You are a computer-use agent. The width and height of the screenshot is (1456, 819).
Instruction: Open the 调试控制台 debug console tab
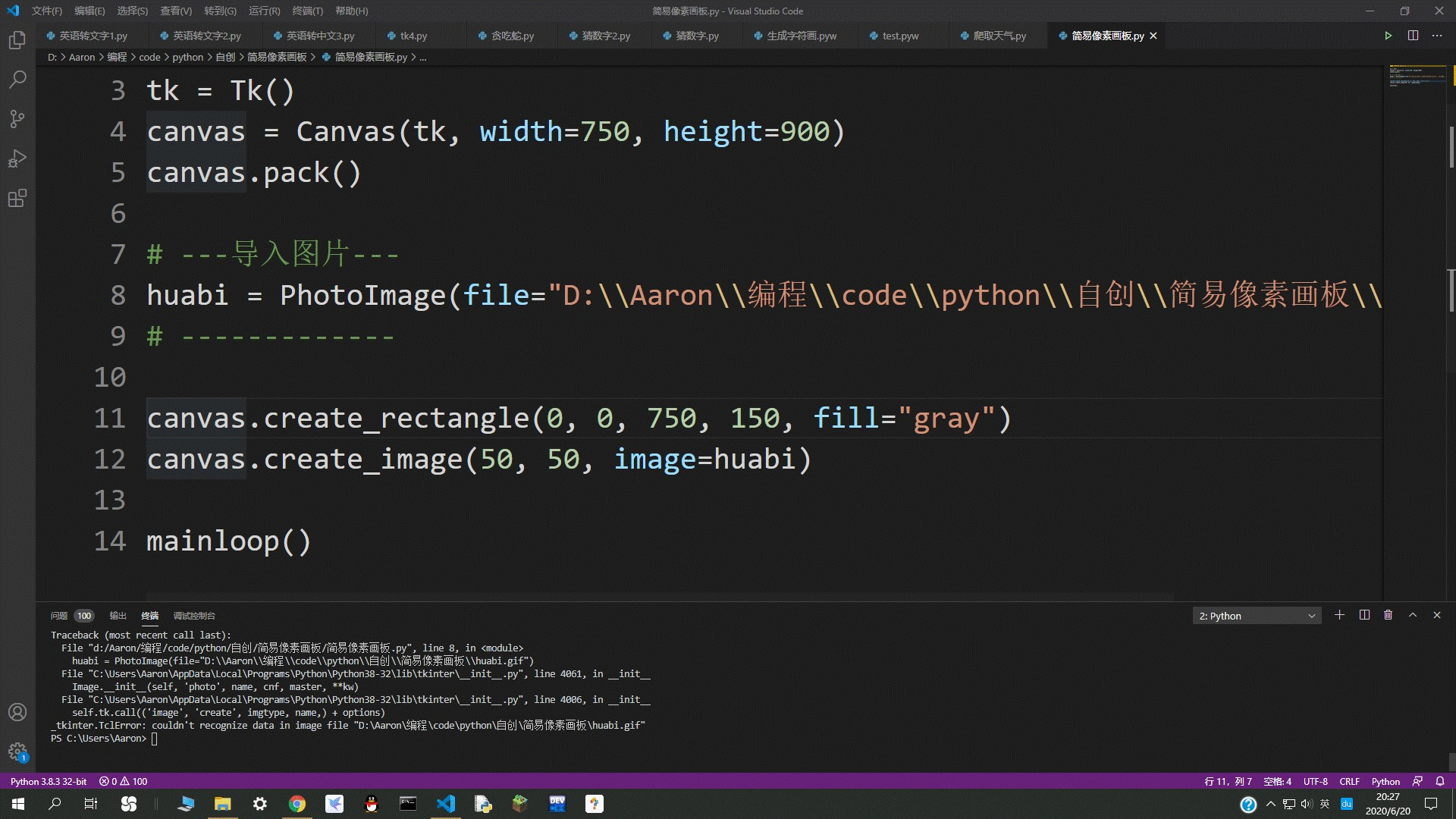[x=194, y=616]
